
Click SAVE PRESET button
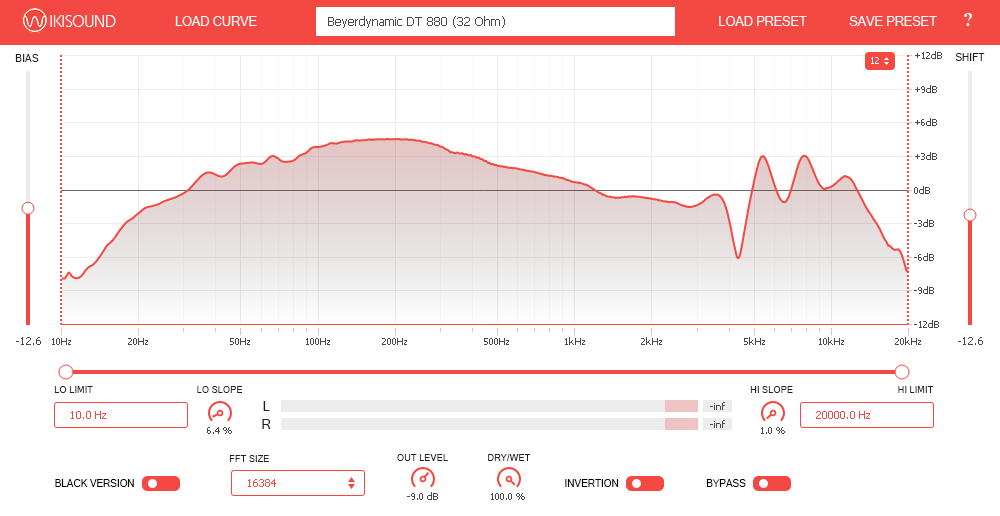893,21
